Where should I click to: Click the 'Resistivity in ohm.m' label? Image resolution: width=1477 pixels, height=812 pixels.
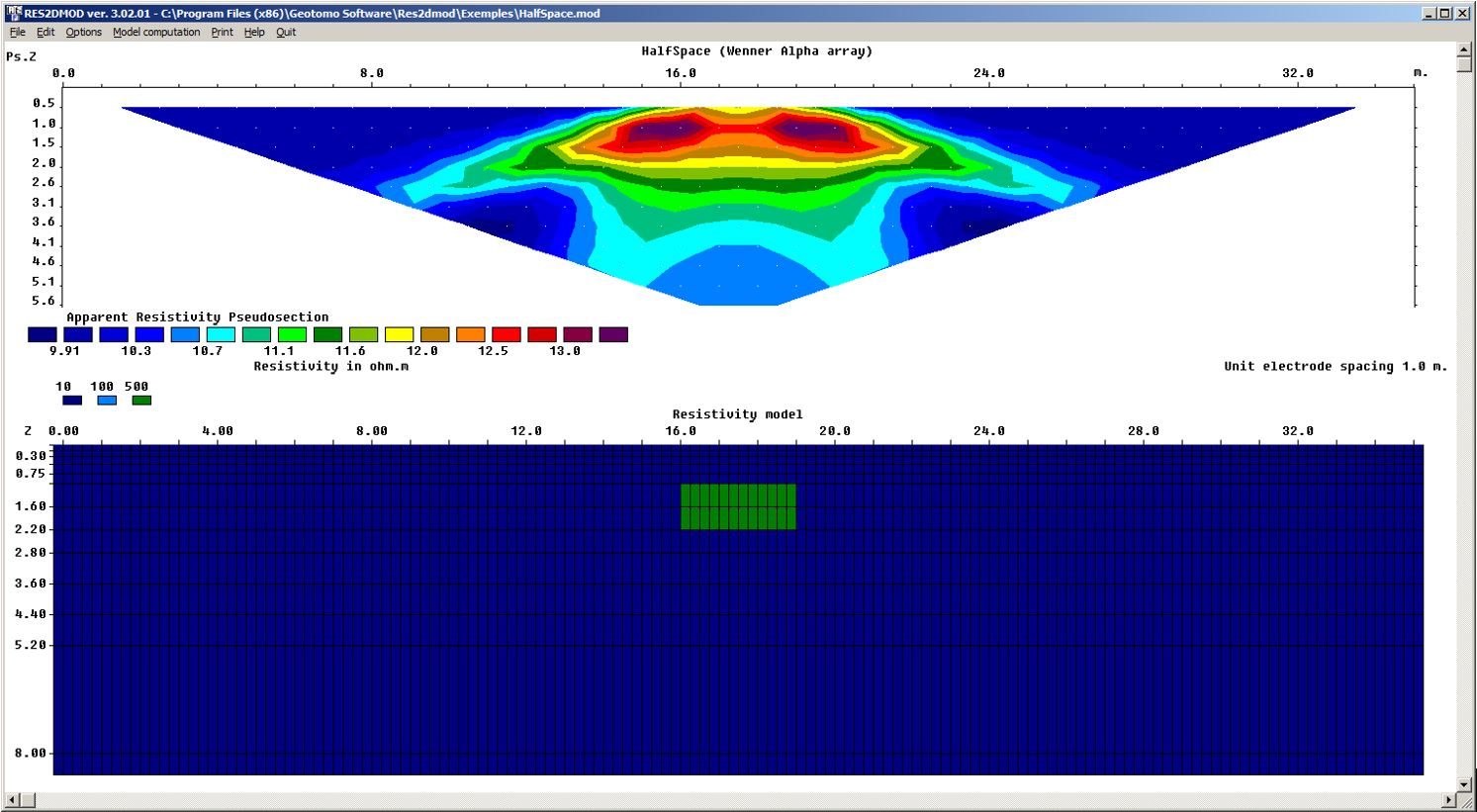[x=330, y=366]
